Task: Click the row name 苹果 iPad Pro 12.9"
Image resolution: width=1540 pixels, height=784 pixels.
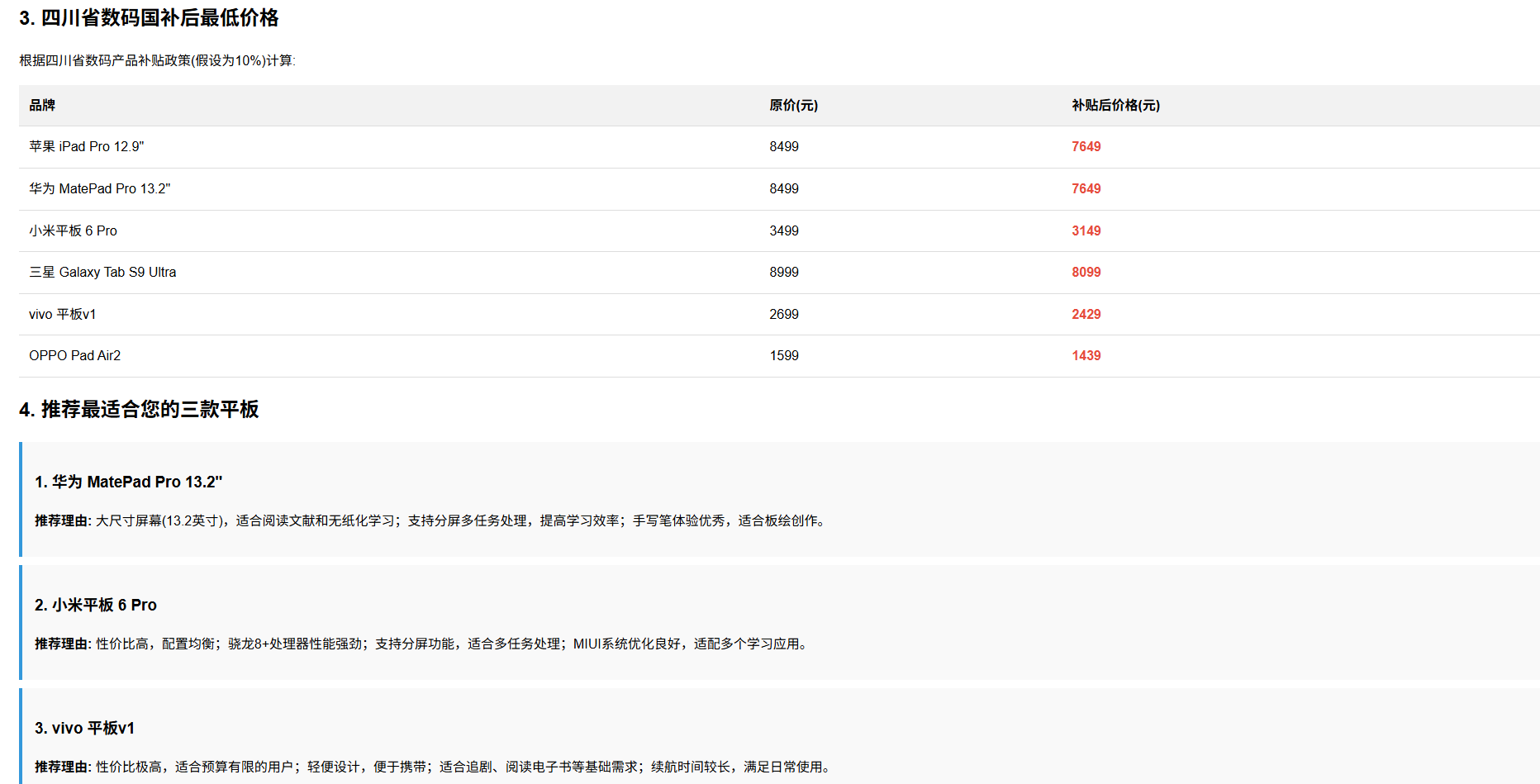Action: (87, 146)
